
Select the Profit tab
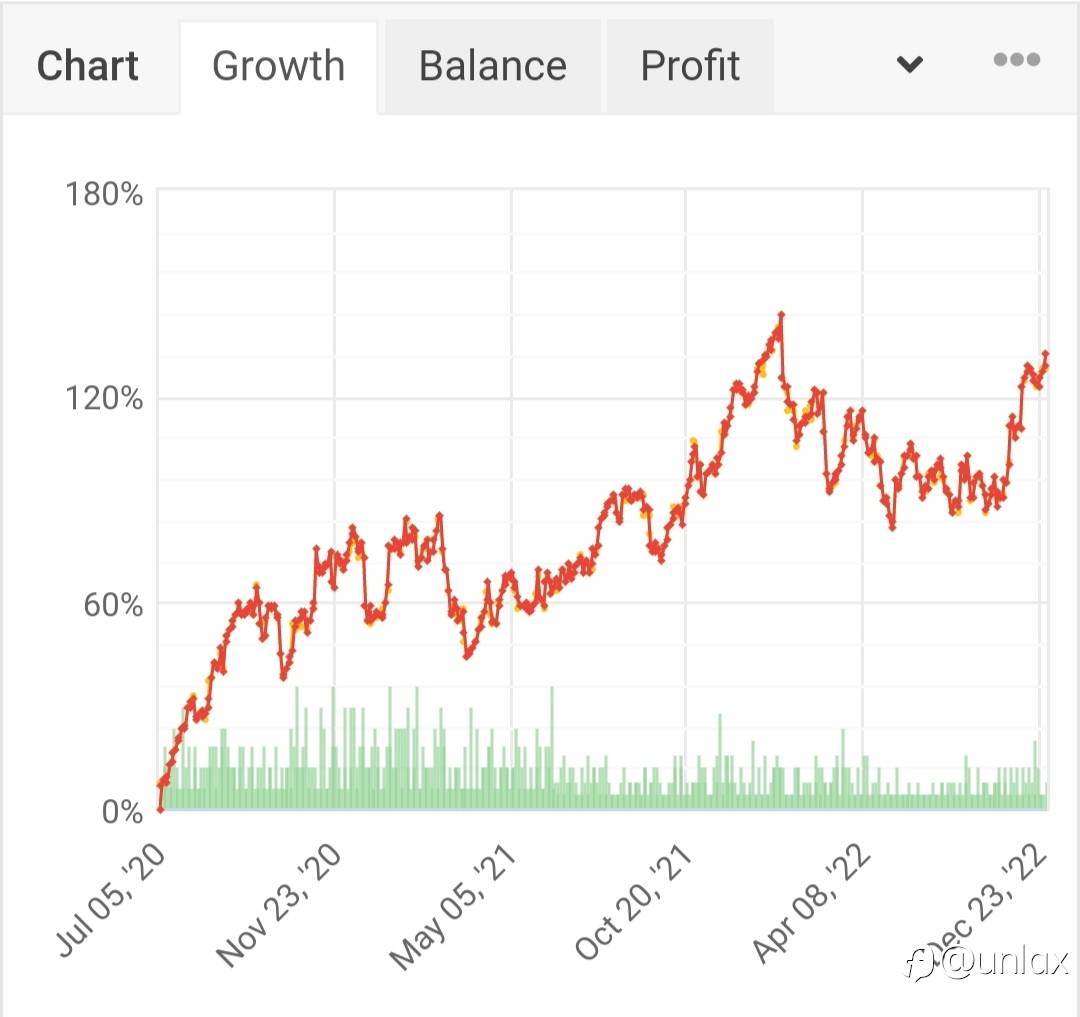tap(690, 66)
